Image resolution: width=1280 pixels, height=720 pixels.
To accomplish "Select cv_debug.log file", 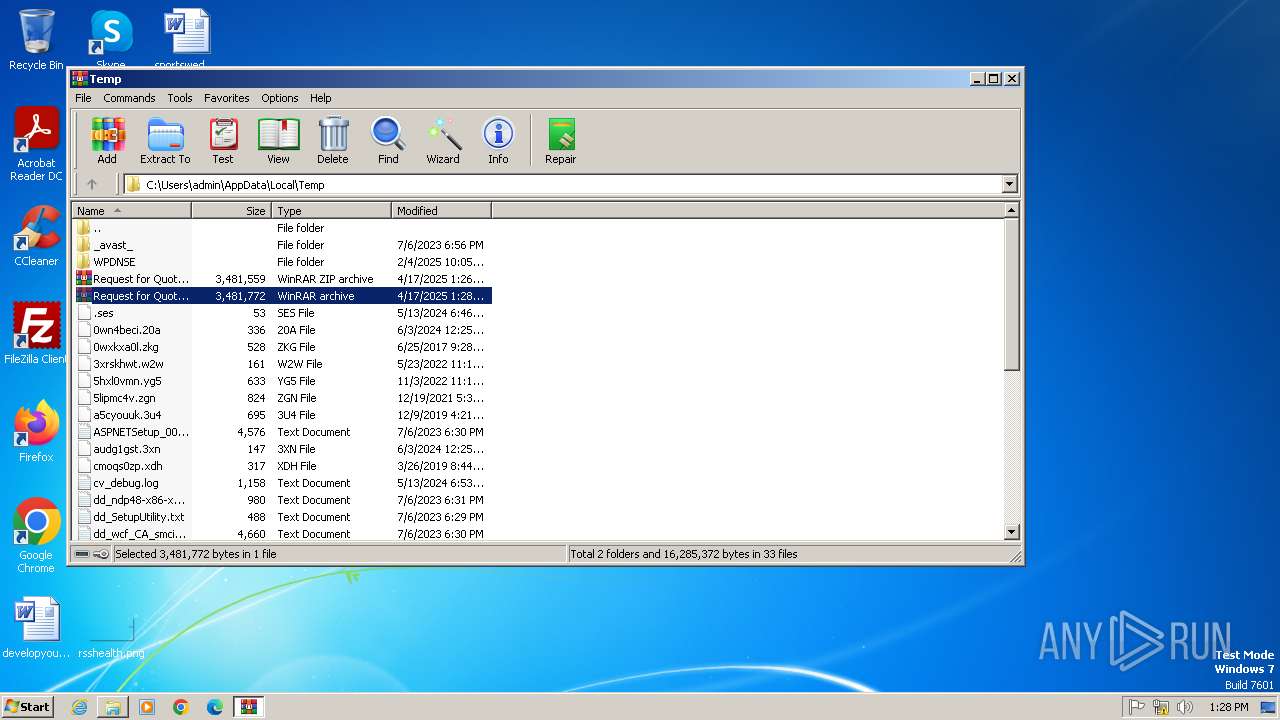I will tap(282, 483).
